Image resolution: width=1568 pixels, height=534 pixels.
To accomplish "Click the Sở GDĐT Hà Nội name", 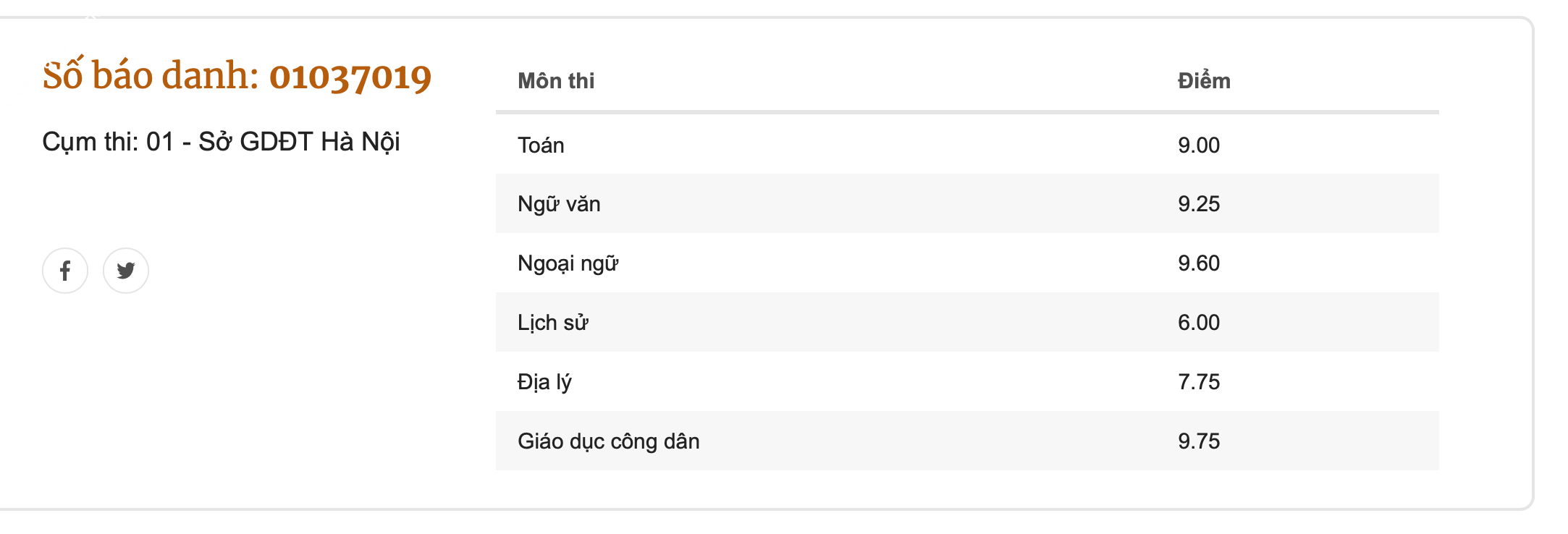I will (x=299, y=141).
